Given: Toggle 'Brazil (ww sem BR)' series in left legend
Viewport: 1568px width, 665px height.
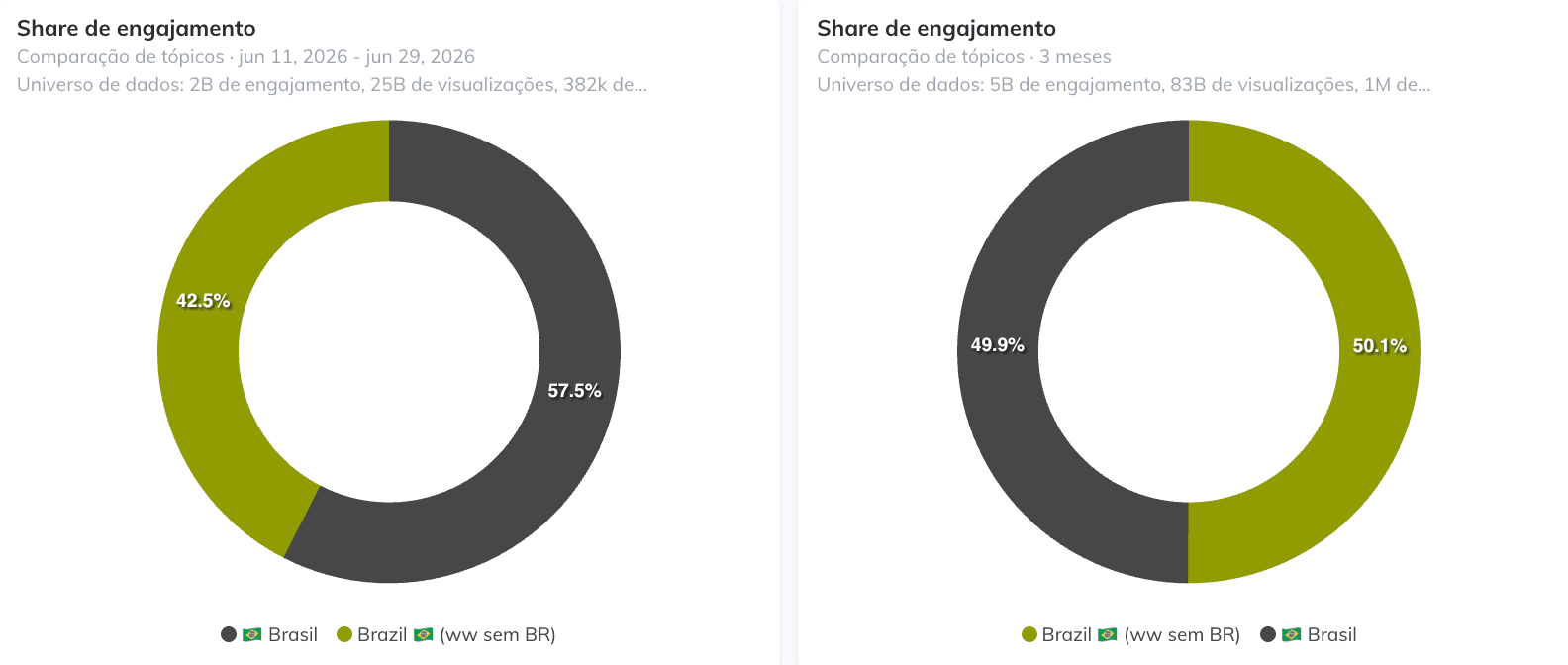Looking at the screenshot, I should pos(446,634).
